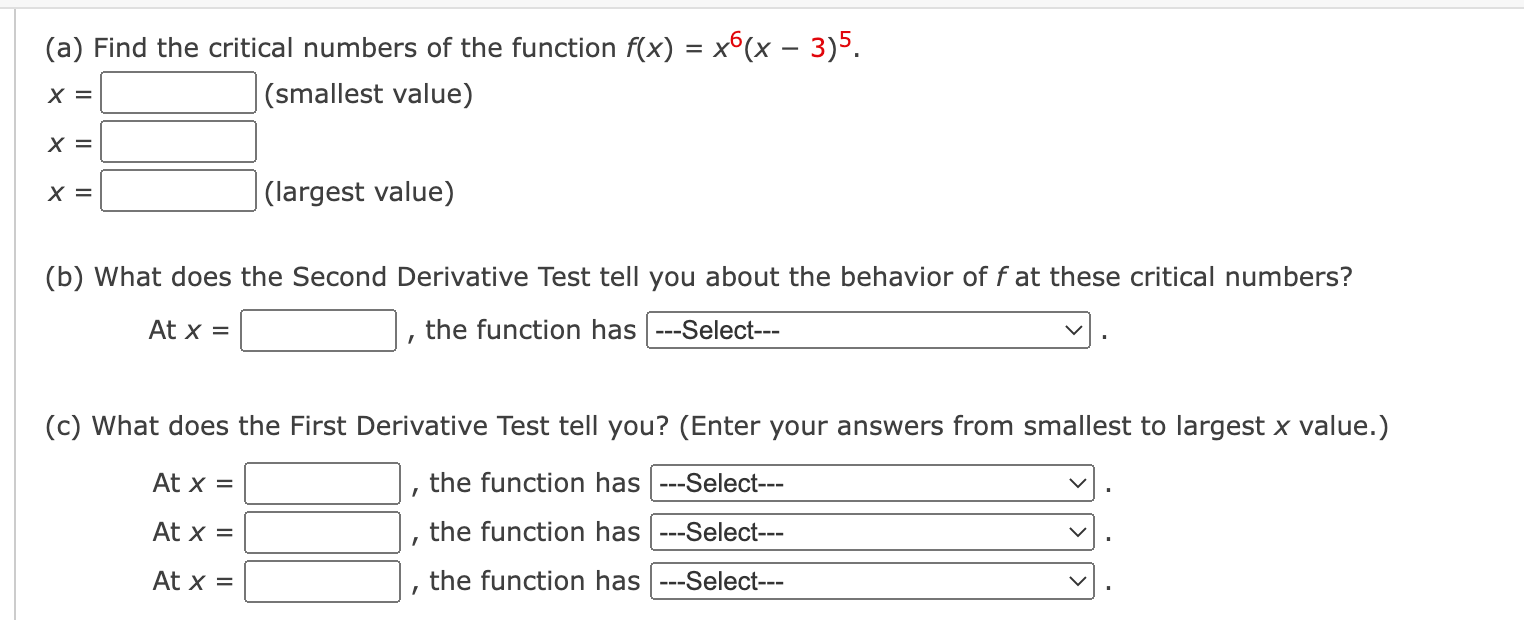
Task: Click the largest value critical number field
Action: tap(179, 191)
